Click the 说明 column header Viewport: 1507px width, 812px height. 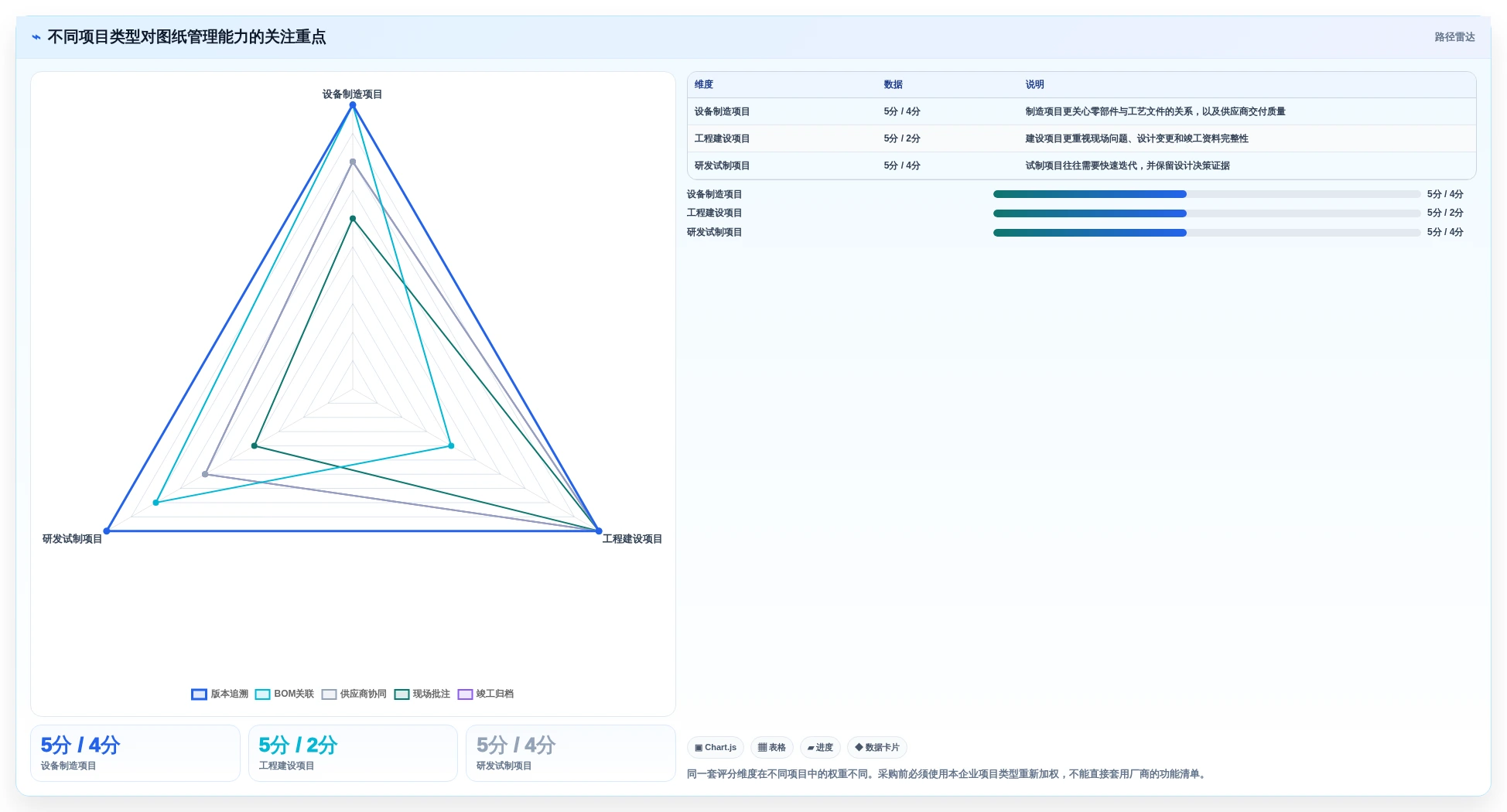point(1035,84)
